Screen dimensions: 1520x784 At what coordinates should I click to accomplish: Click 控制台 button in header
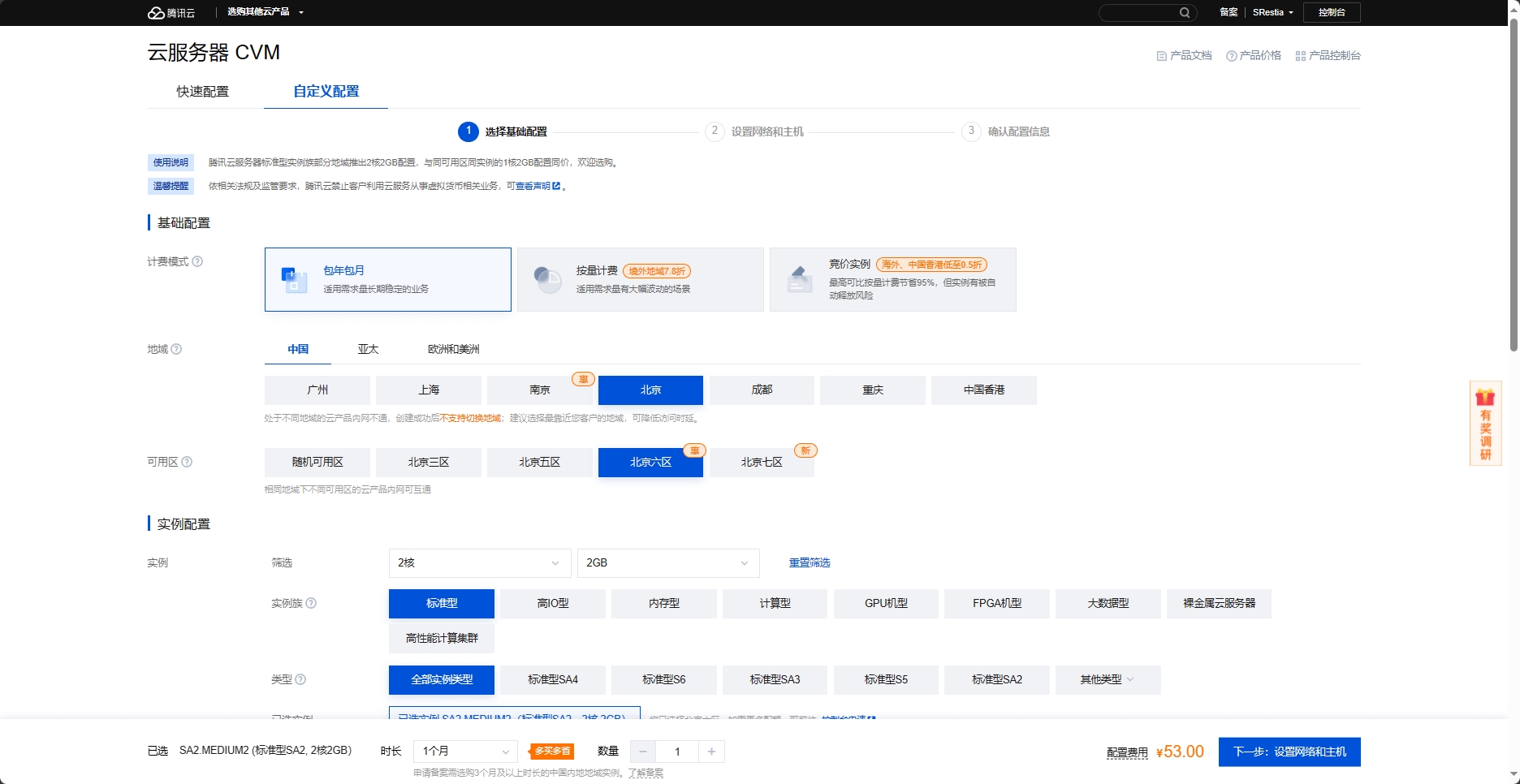coord(1332,12)
